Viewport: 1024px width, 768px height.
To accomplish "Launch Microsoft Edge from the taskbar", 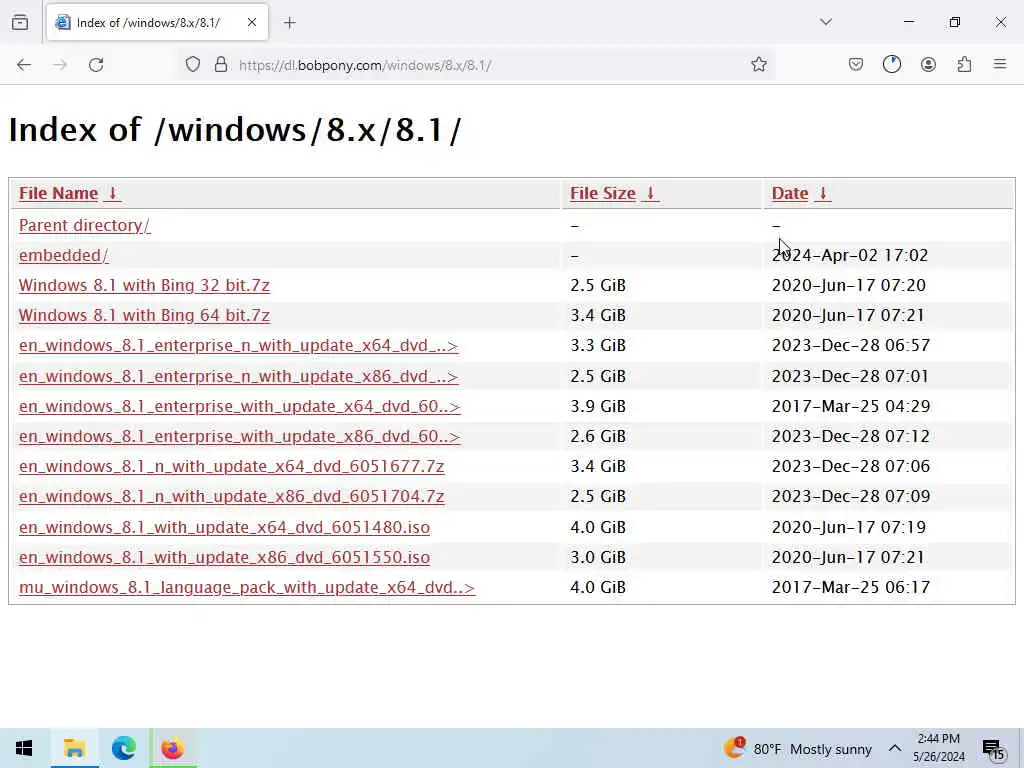I will (x=123, y=748).
